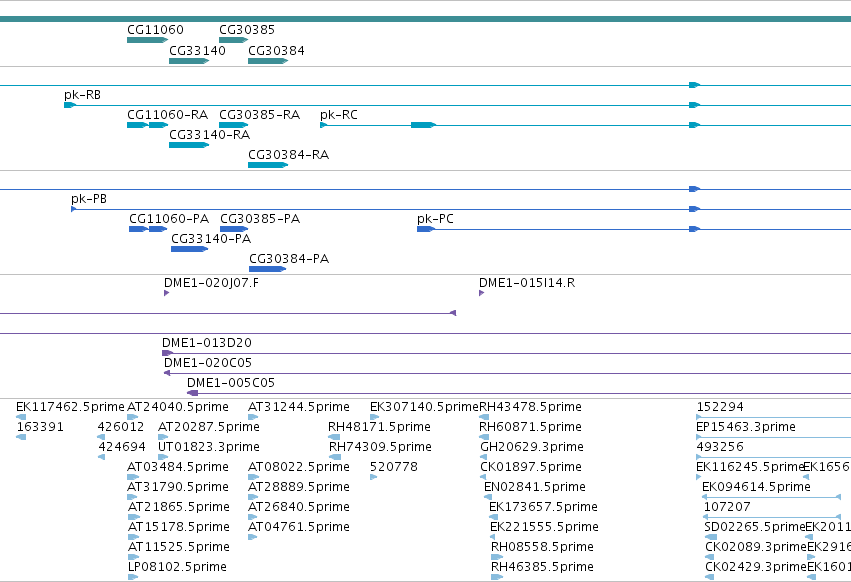This screenshot has height=582, width=851.
Task: Click the AT31790.5prime EST label
Action: pos(177,488)
